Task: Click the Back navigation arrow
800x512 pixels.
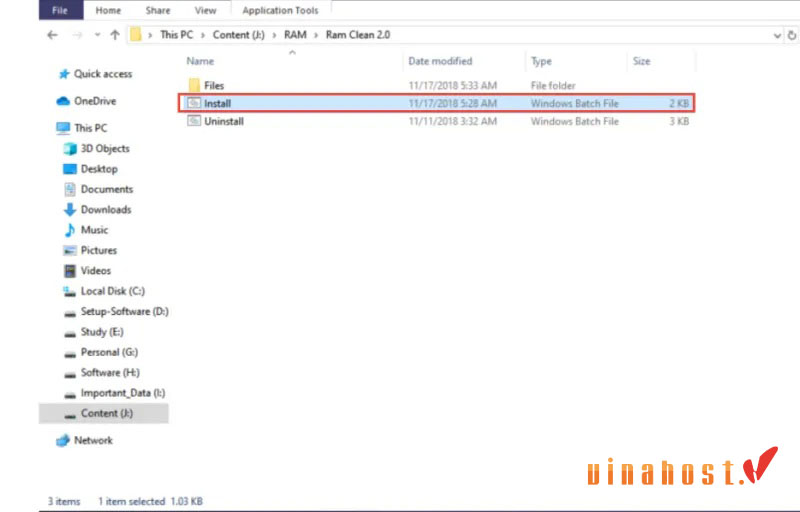Action: coord(52,34)
